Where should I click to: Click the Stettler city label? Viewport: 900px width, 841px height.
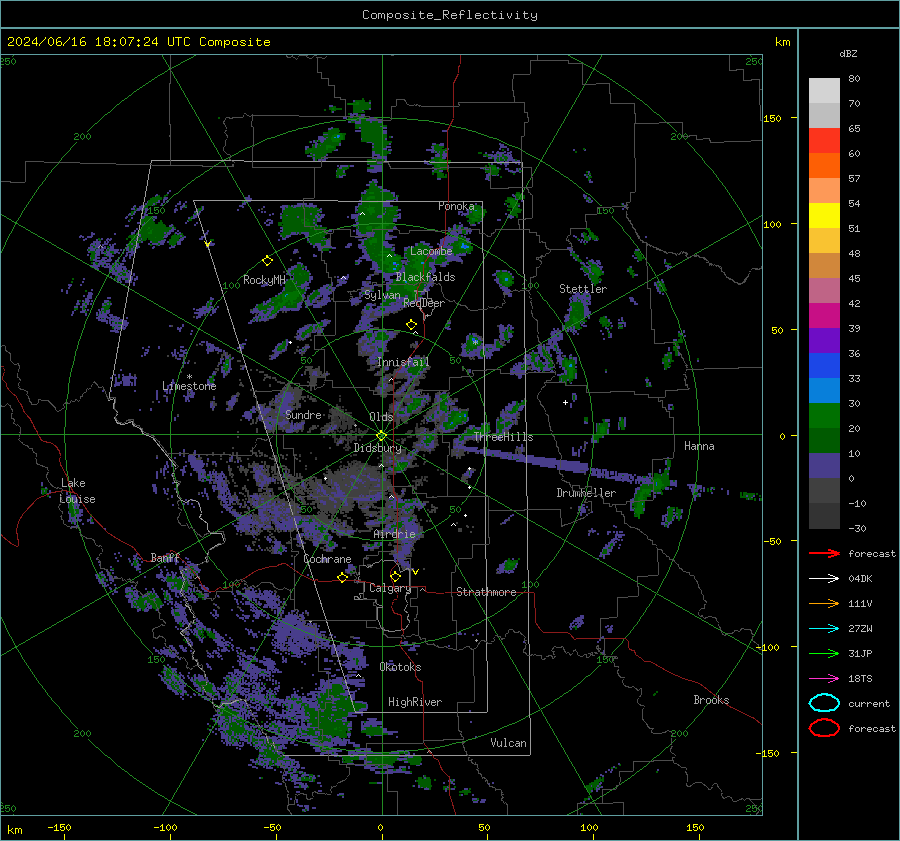click(x=583, y=289)
